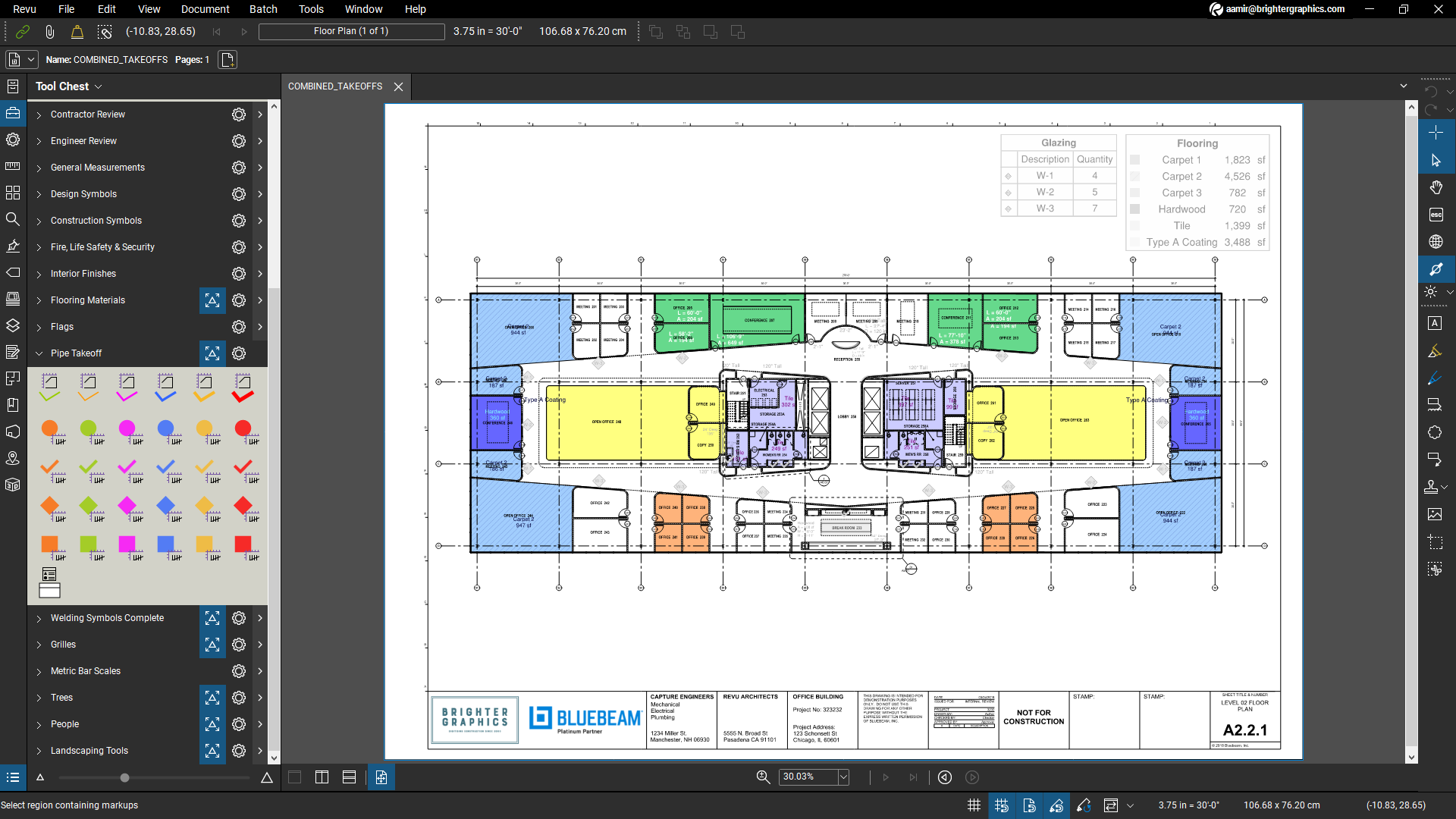Screen dimensions: 1456x819
Task: Select the Pipe Takeoff measurement icon
Action: (212, 353)
